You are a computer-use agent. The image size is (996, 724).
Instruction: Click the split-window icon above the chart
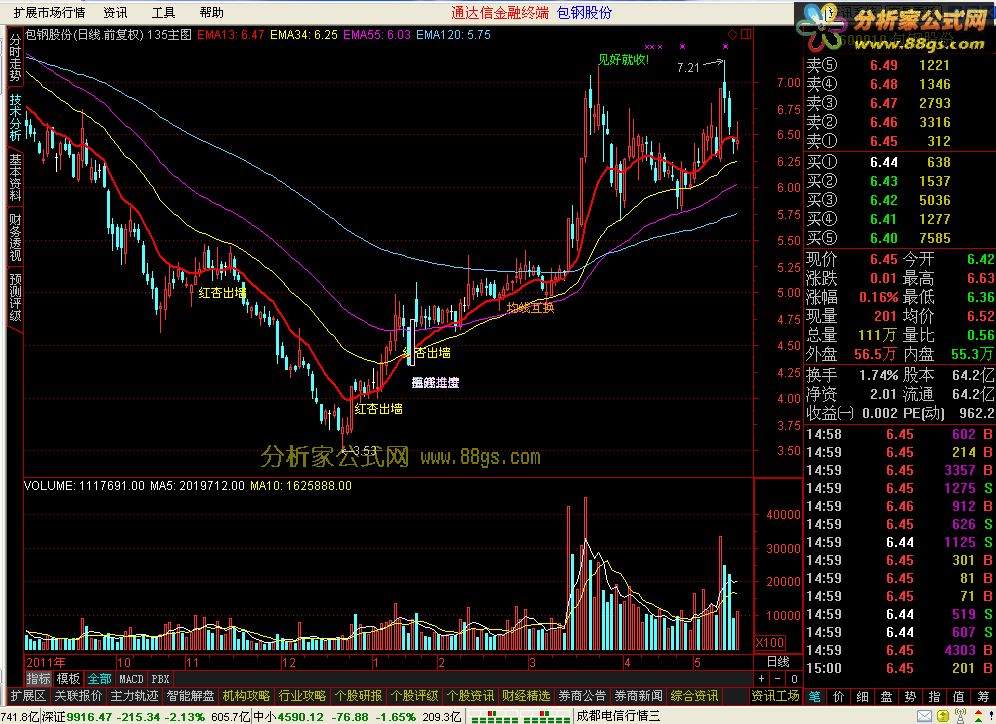(746, 34)
